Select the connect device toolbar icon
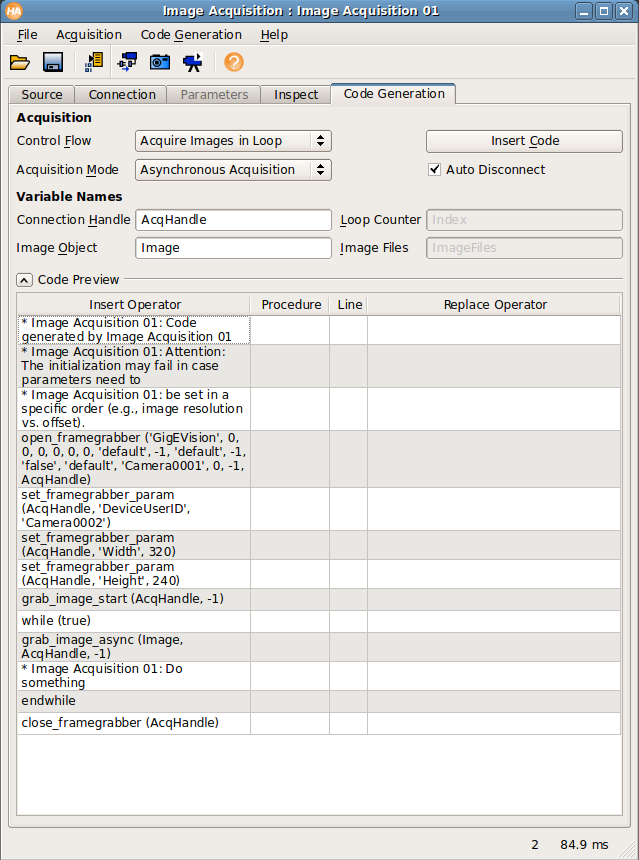 tap(126, 61)
